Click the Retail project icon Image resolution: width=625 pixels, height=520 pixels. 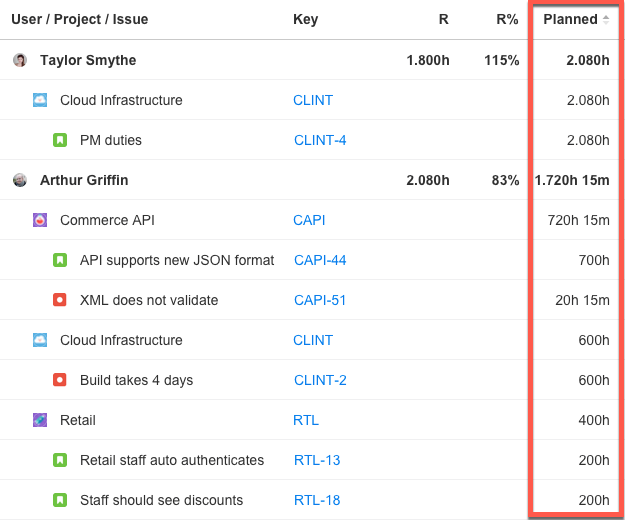pos(40,420)
